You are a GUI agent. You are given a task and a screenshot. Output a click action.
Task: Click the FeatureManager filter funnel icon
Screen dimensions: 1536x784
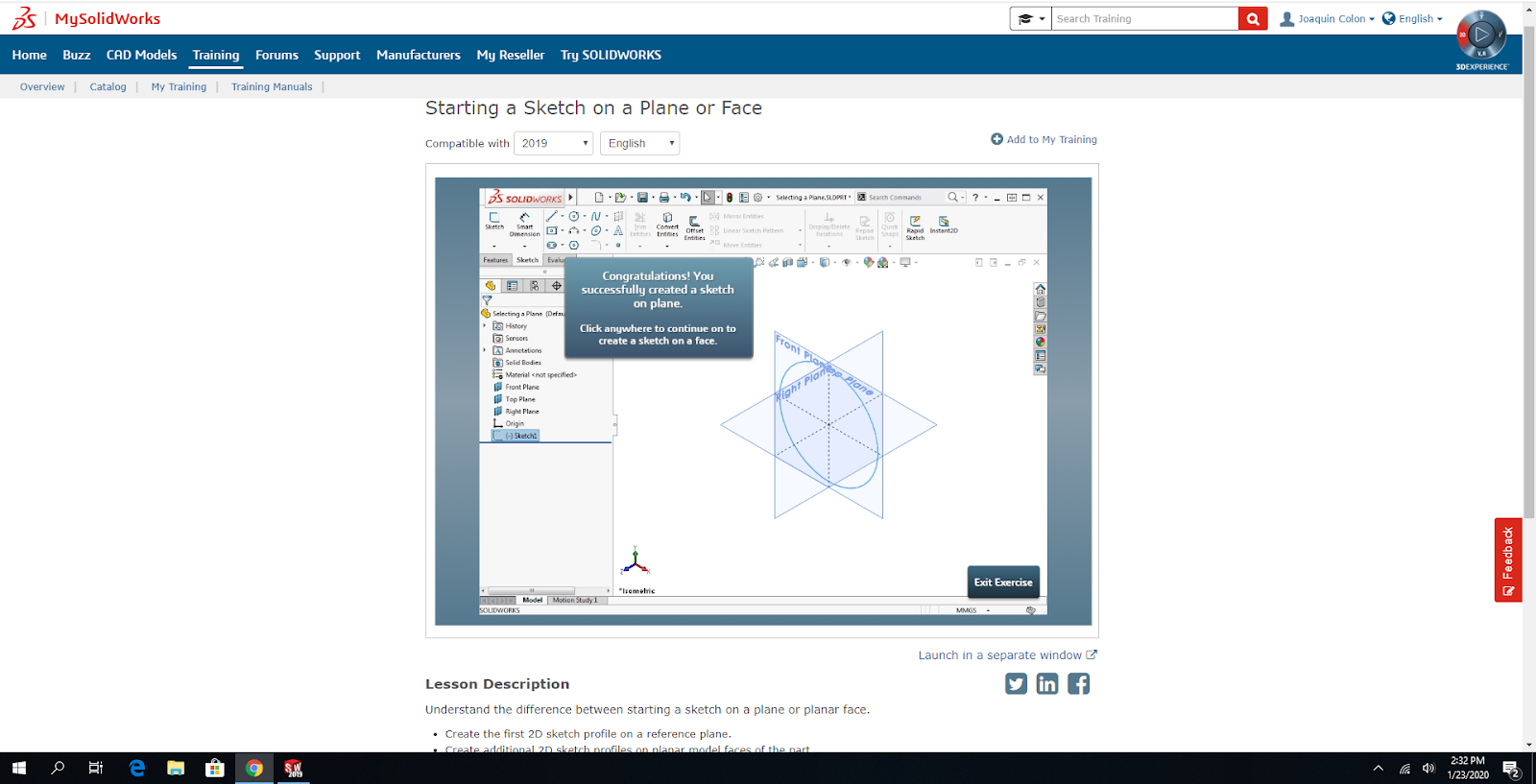point(487,300)
